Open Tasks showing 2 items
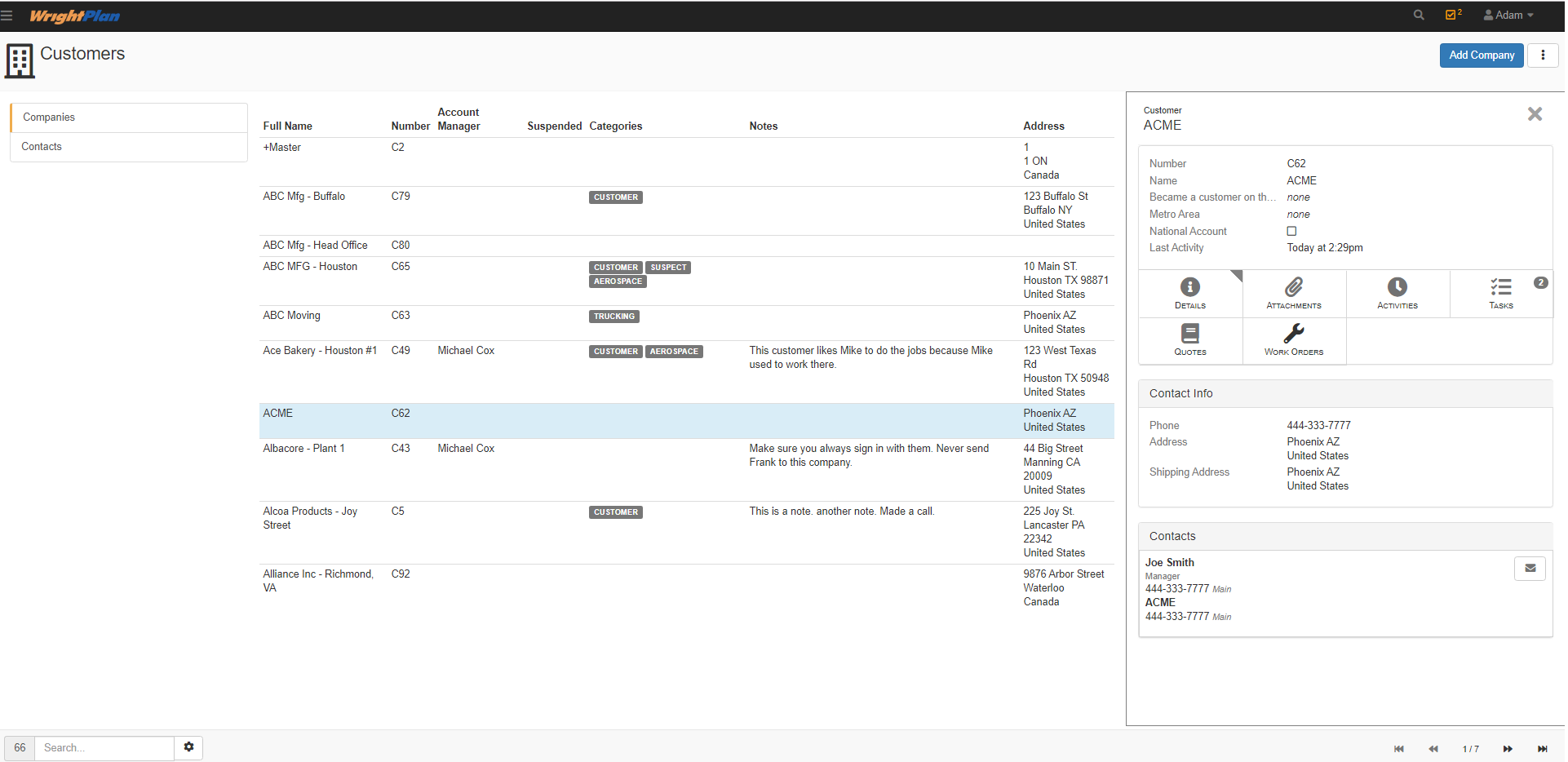The width and height of the screenshot is (1568, 762). [x=1500, y=293]
